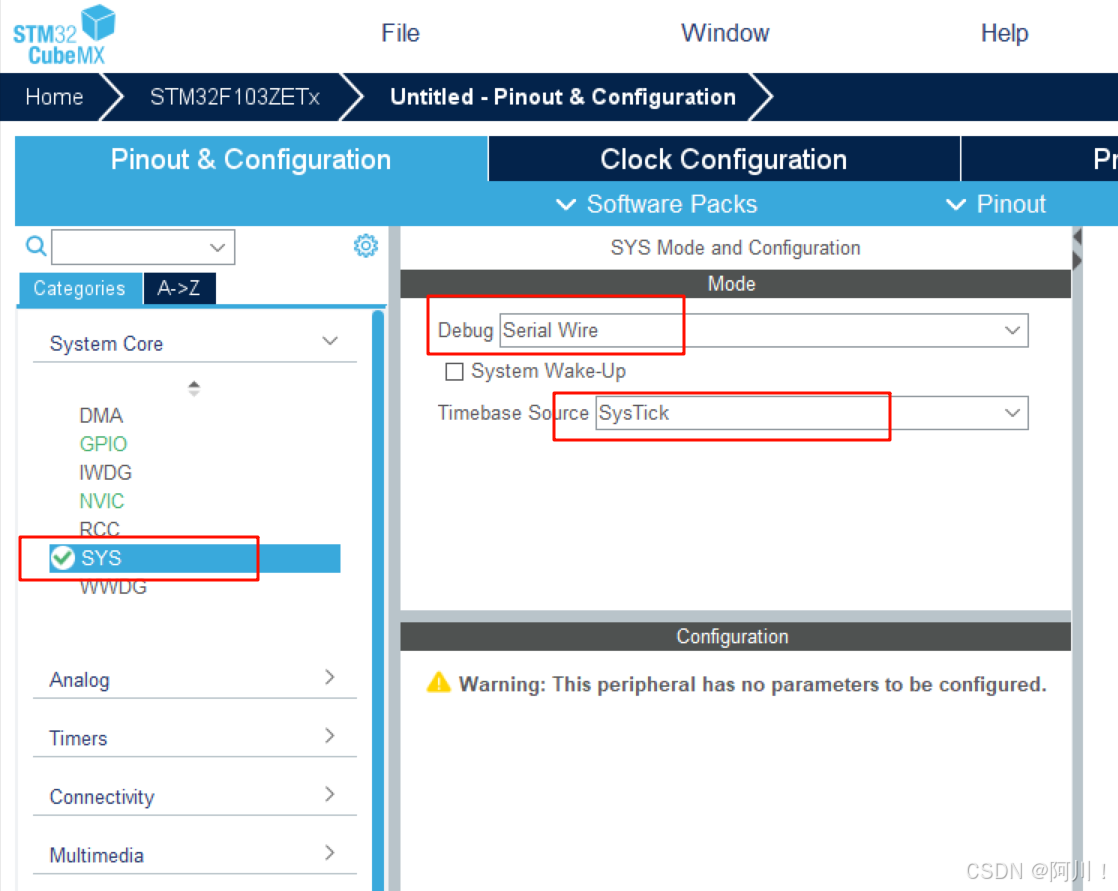Open the File menu
Screen dimensions: 1118x891
(400, 33)
